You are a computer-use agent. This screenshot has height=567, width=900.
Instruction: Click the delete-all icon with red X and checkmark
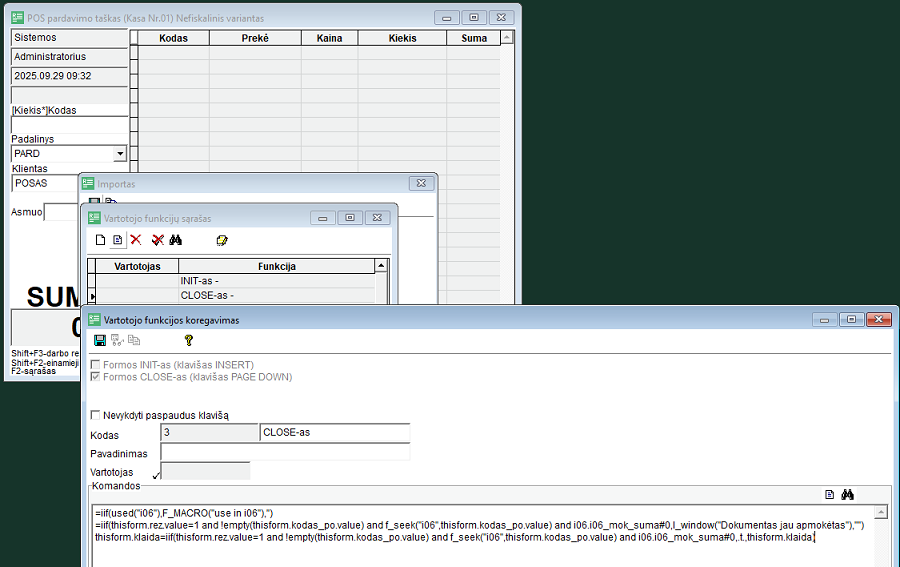tap(157, 240)
